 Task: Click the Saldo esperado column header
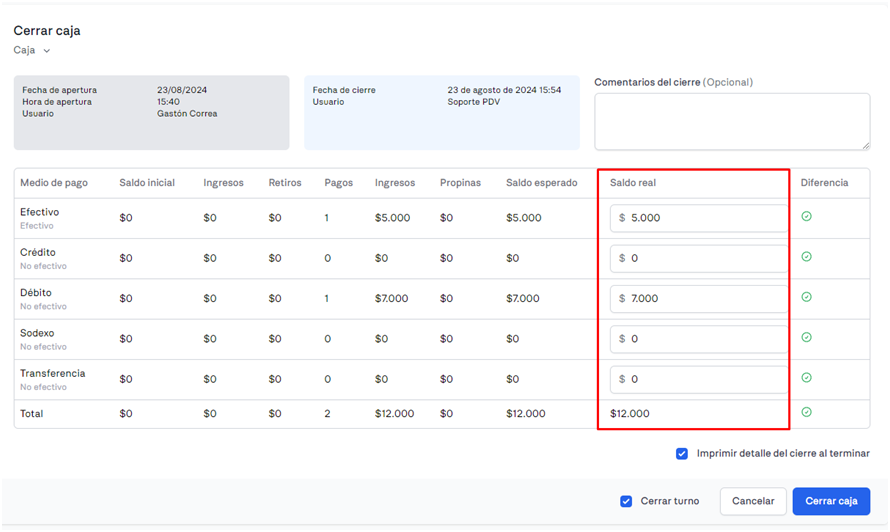pyautogui.click(x=541, y=183)
